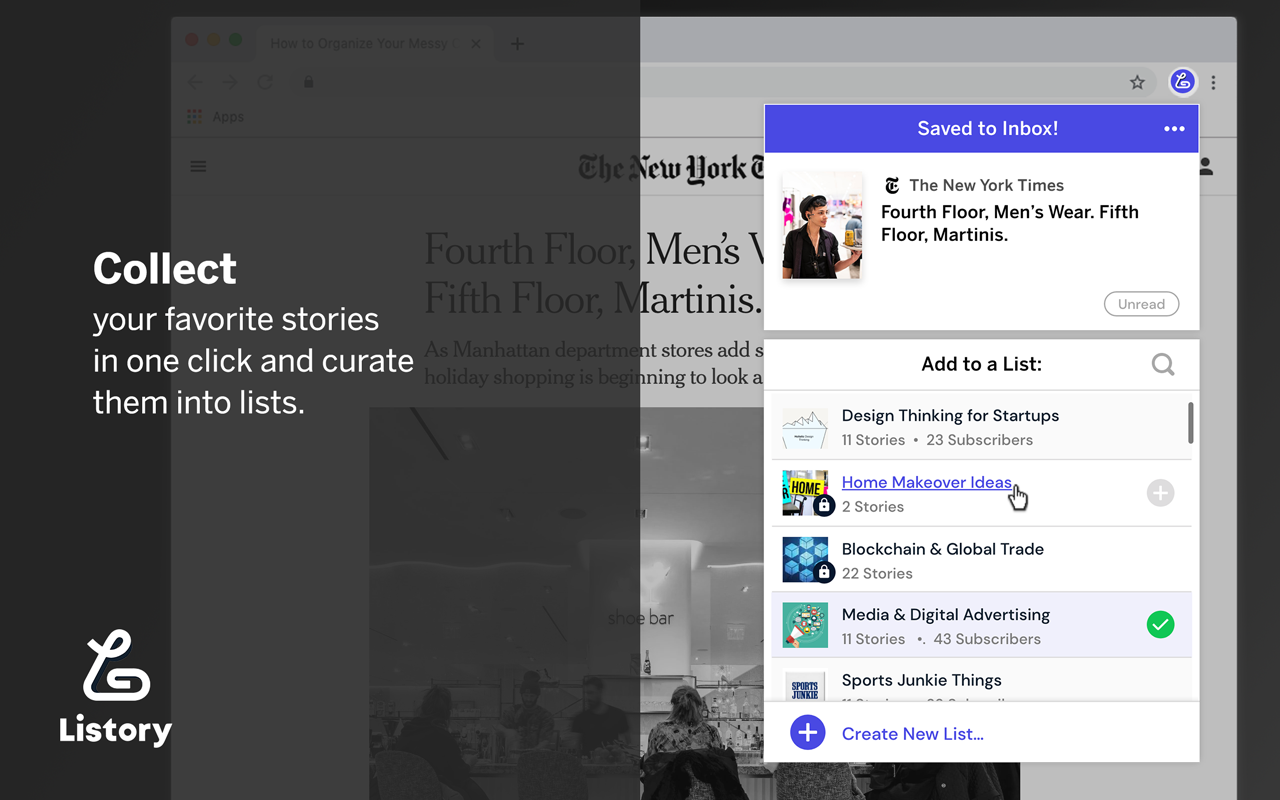Click '2 Stories' under Home Makeover Ideas
Viewport: 1280px width, 800px height.
coord(873,507)
